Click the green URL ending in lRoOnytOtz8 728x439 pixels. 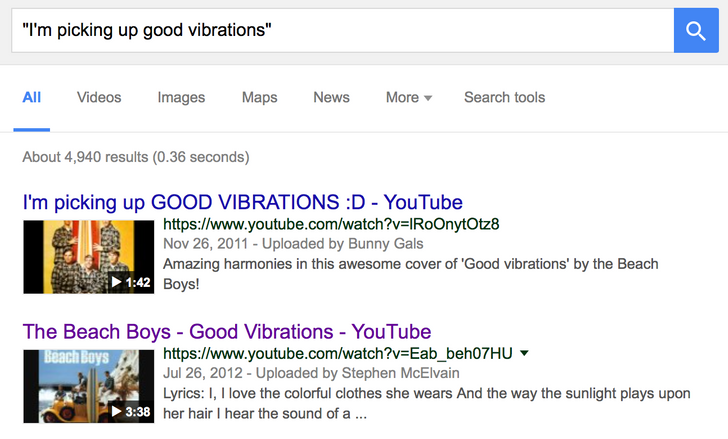coord(331,224)
